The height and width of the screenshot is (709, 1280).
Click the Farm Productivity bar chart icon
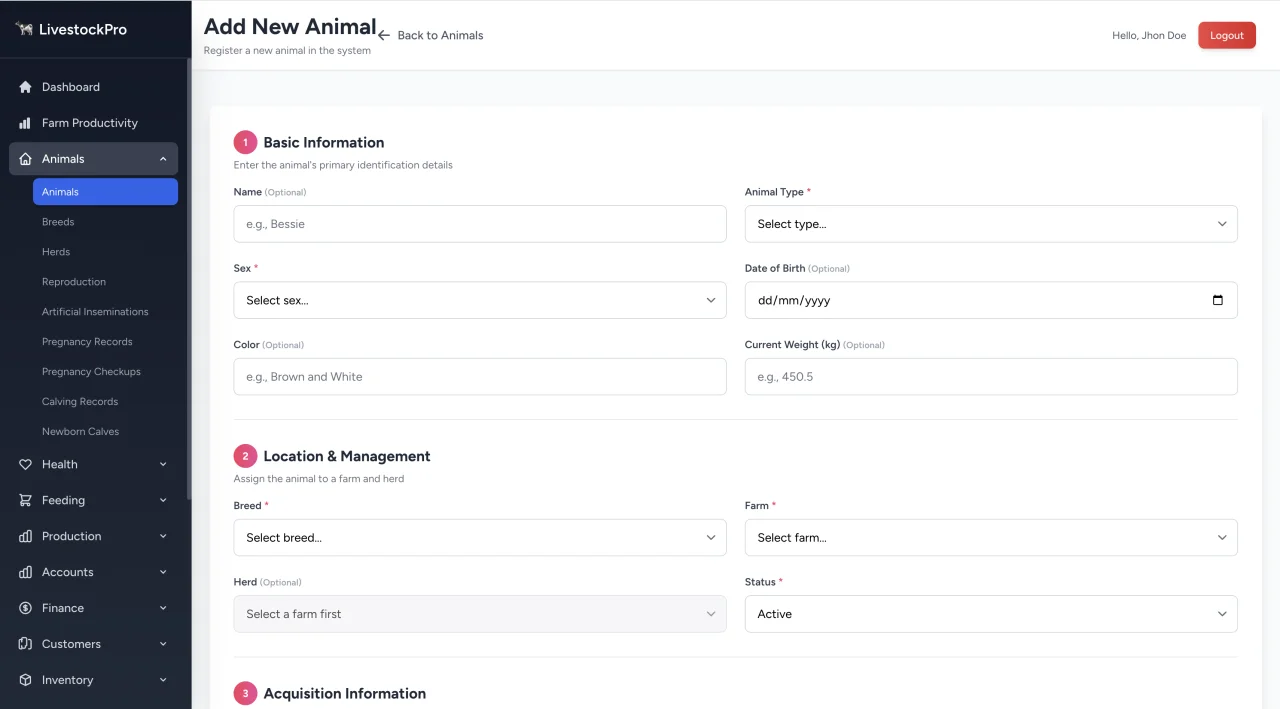[x=26, y=123]
